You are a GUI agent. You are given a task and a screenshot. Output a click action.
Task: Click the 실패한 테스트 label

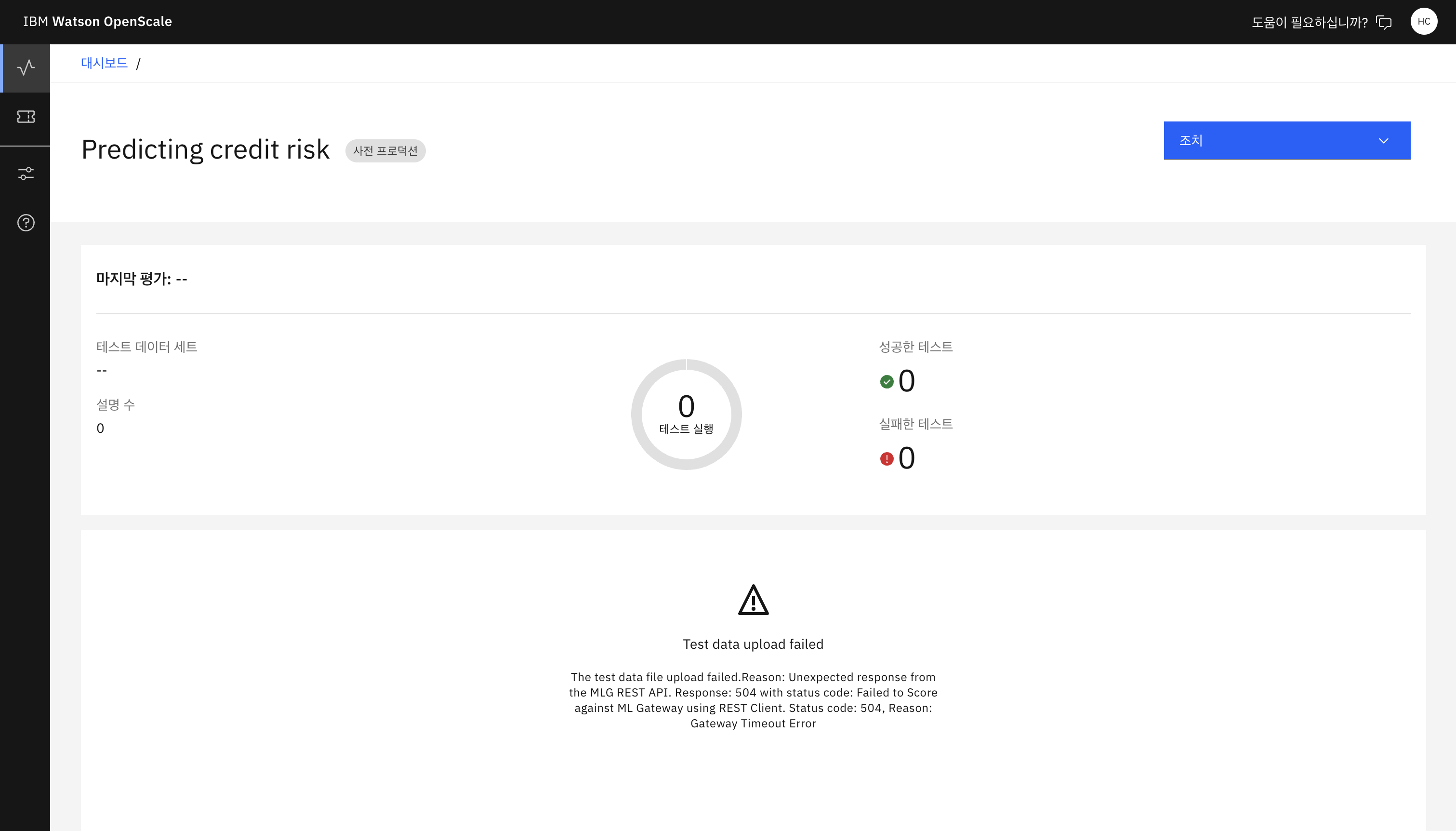tap(915, 424)
